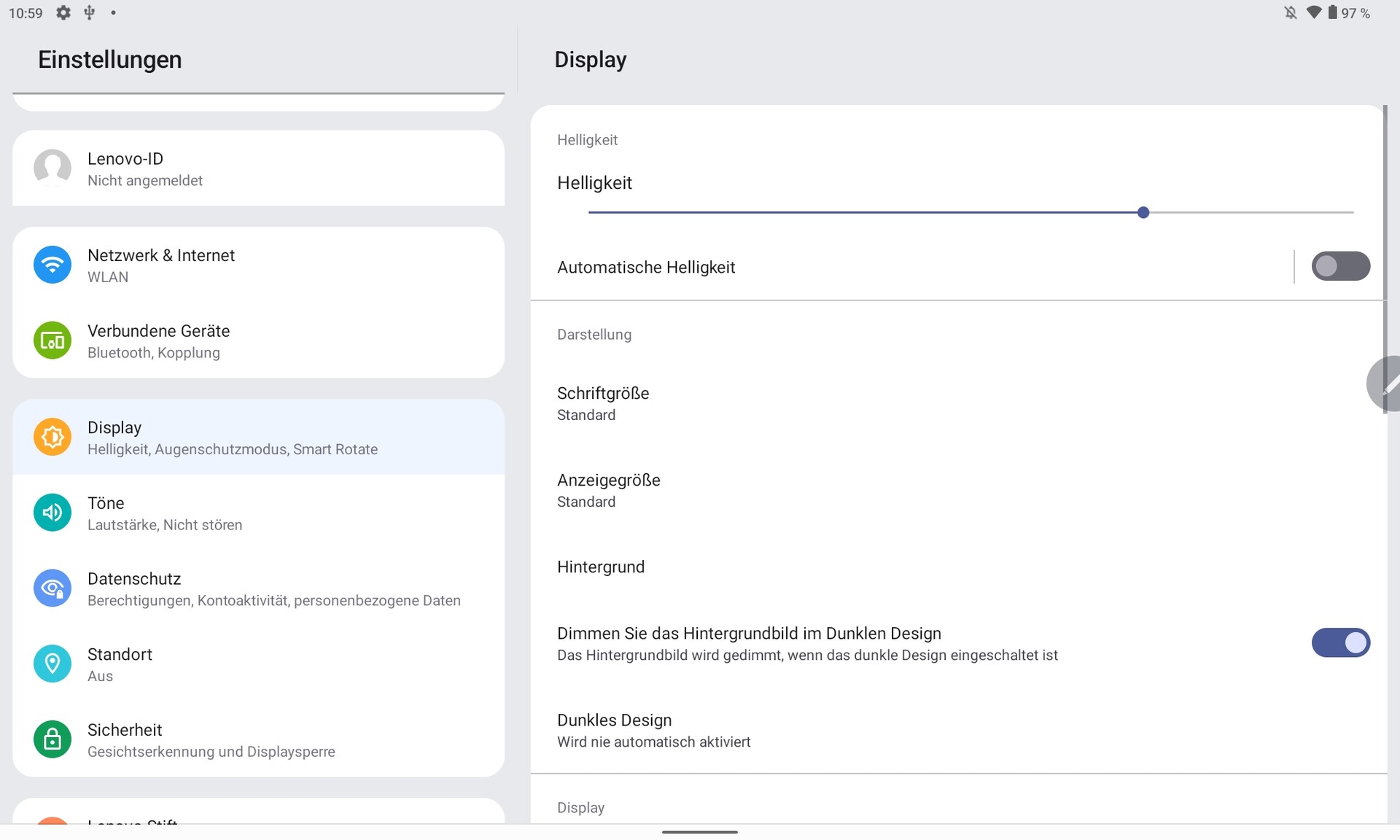
Task: Tap the settings gear in the status bar
Action: tap(63, 13)
